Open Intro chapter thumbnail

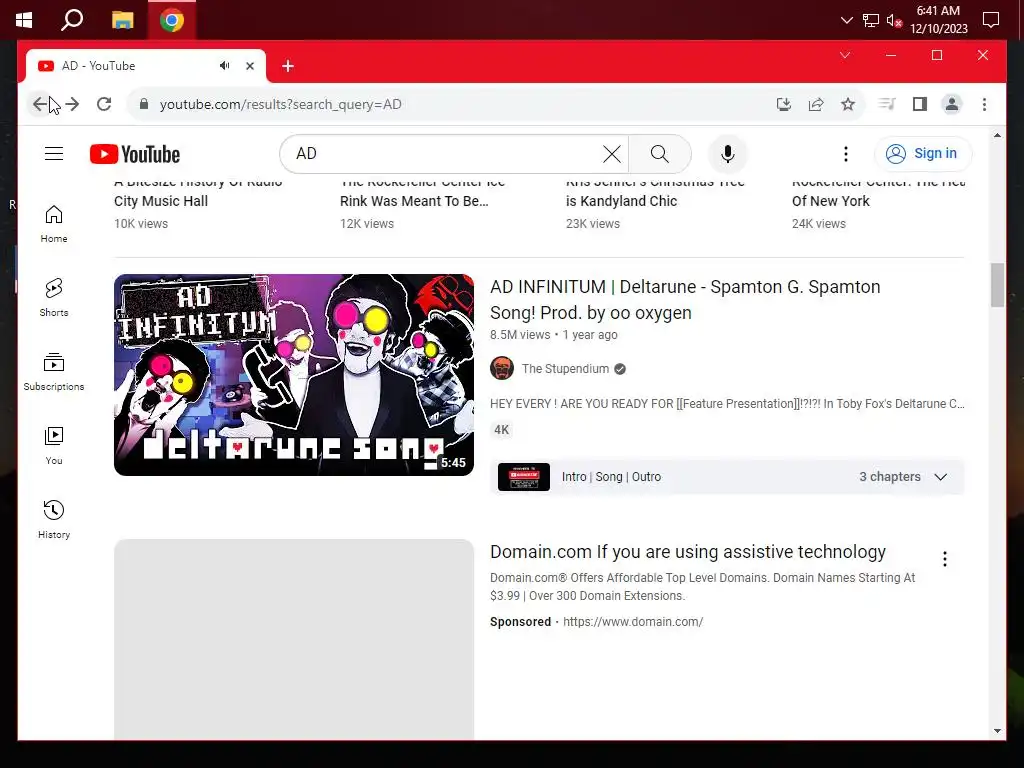[524, 477]
